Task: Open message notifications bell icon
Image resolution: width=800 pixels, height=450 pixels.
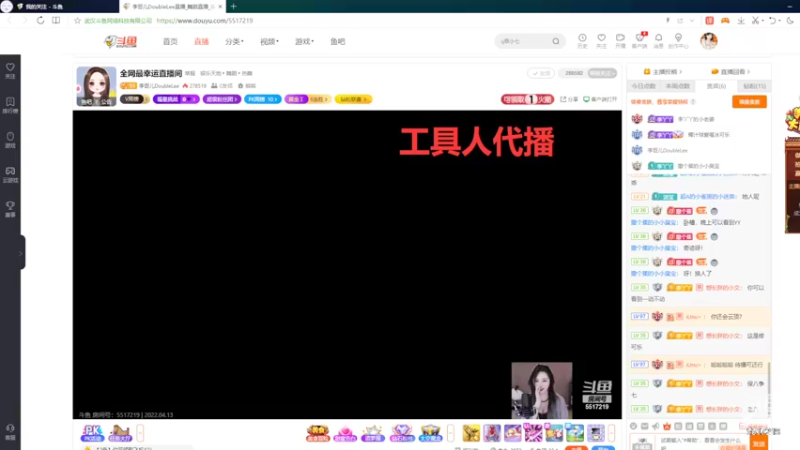Action: pyautogui.click(x=659, y=41)
